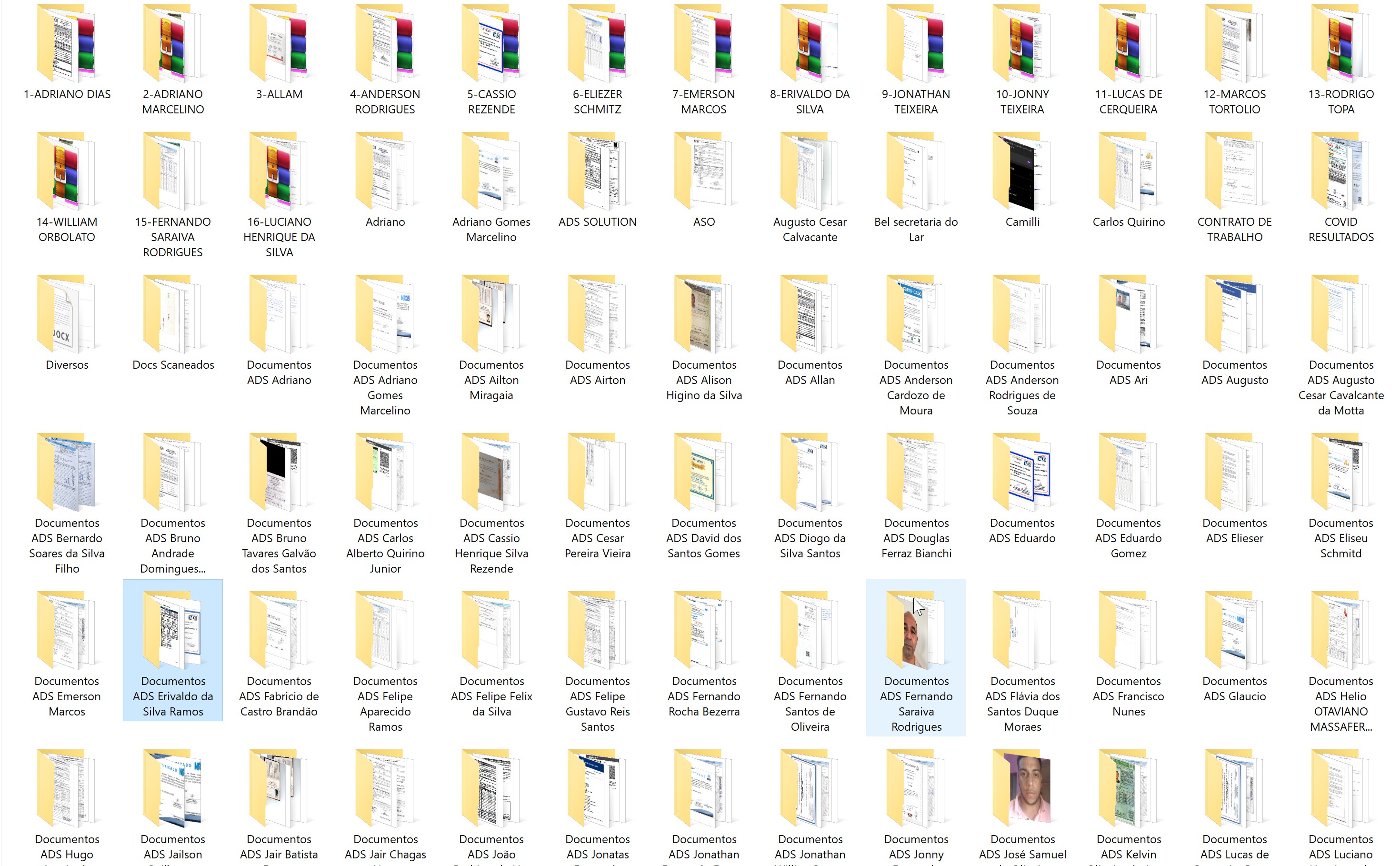Screen dimensions: 1400x866
Task: Select the 12-MARCOS TORTOLIO folder icon
Action: coord(1235,43)
